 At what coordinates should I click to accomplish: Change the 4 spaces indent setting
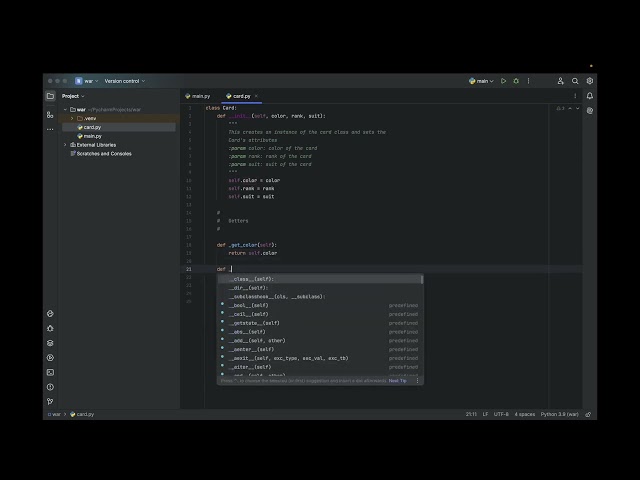pyautogui.click(x=525, y=414)
